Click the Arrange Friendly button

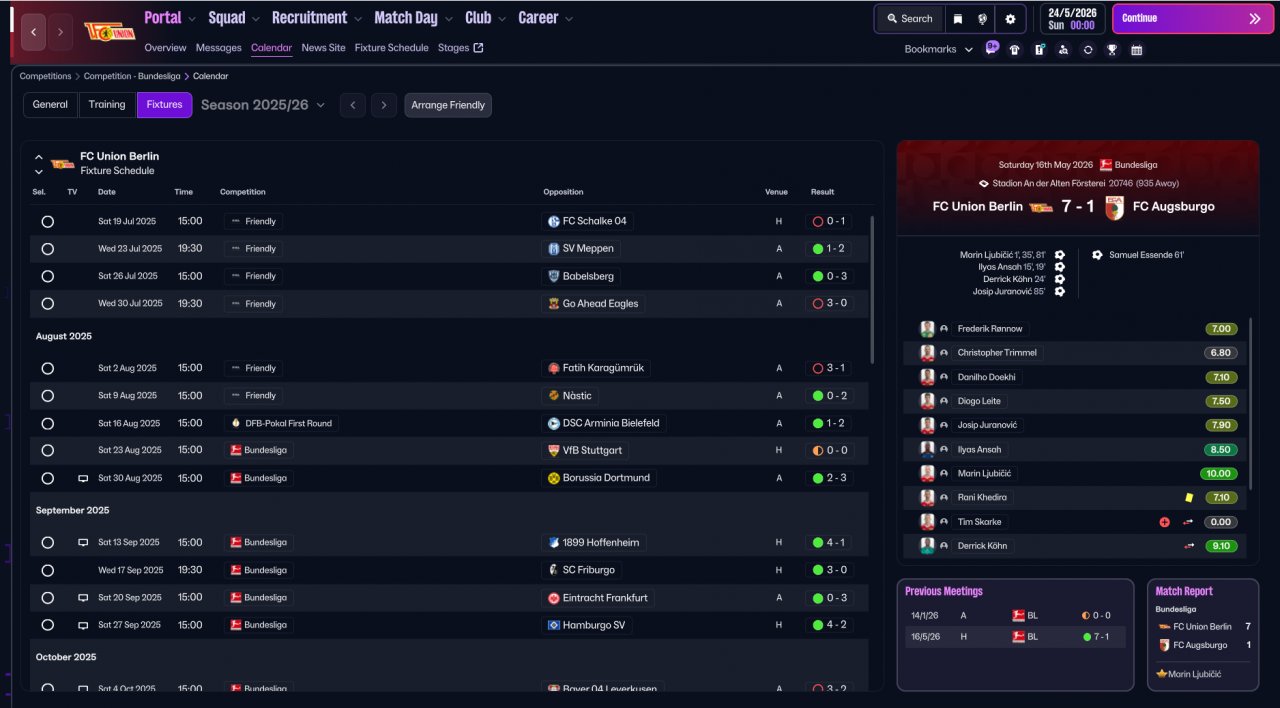pos(448,105)
